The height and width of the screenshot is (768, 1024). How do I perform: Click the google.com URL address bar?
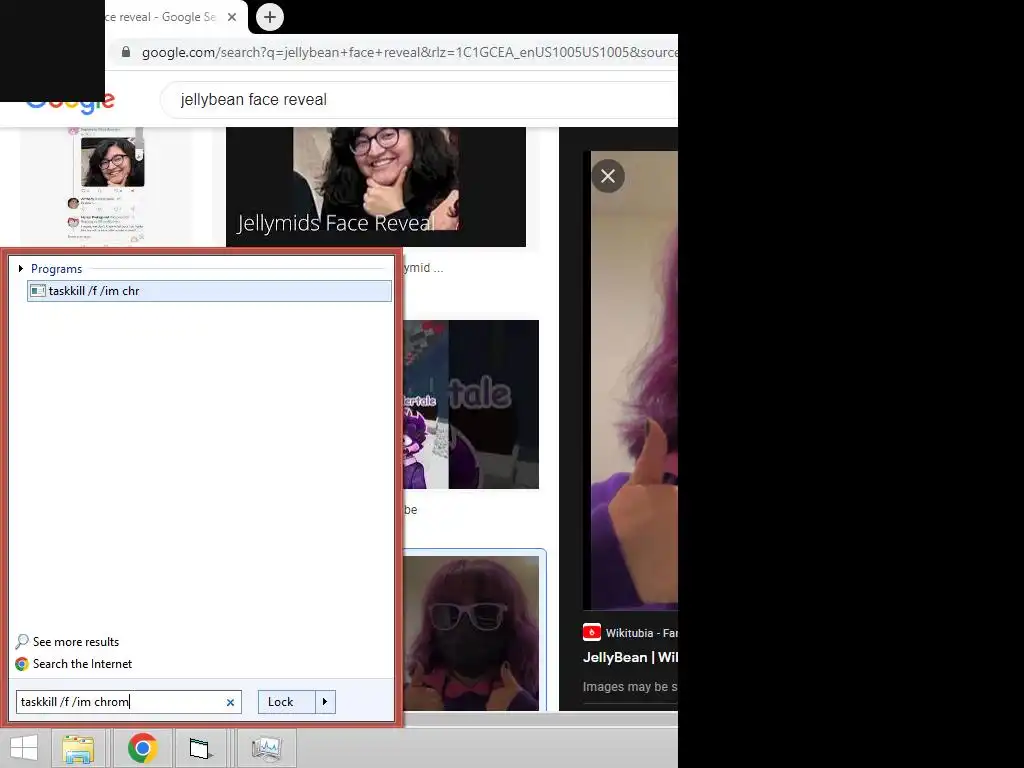pos(409,52)
